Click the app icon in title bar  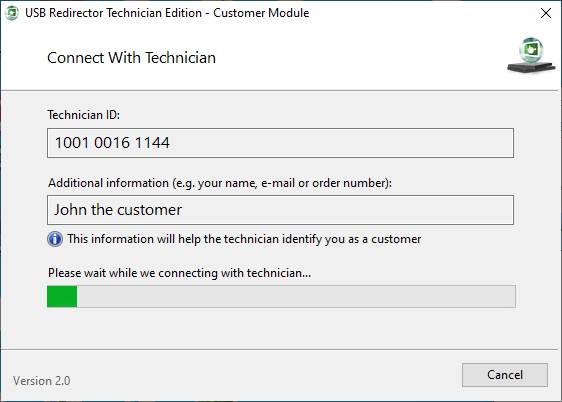(12, 13)
